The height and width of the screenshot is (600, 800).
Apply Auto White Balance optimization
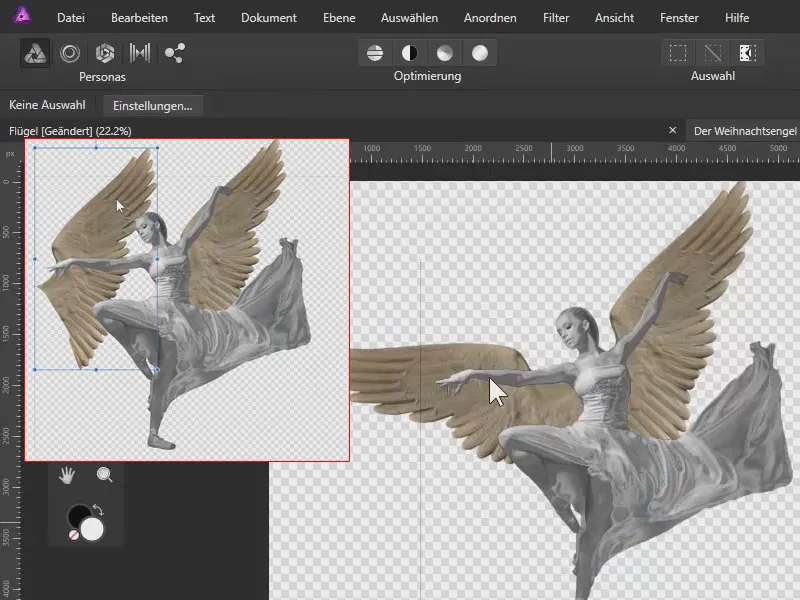click(x=480, y=53)
